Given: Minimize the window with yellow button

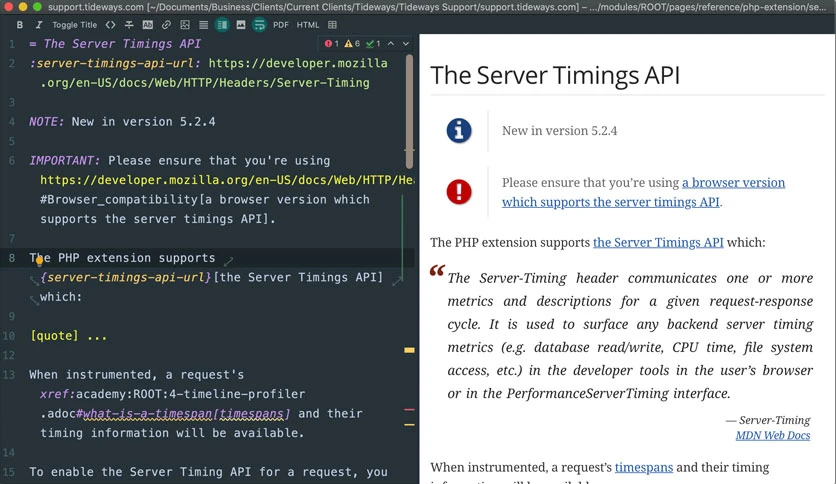Looking at the screenshot, I should click(22, 7).
